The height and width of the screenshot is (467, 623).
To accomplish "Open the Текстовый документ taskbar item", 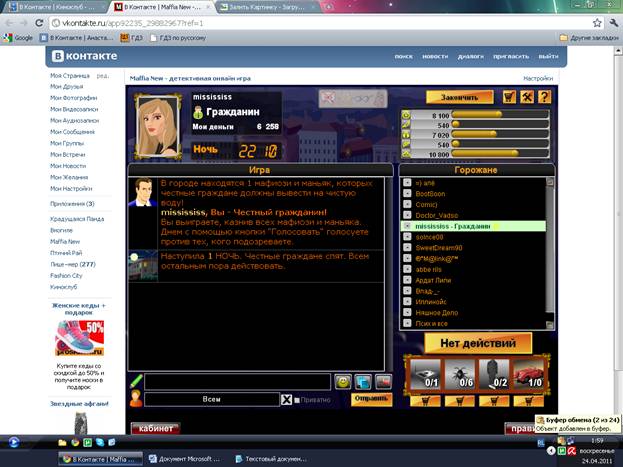I will 271,459.
